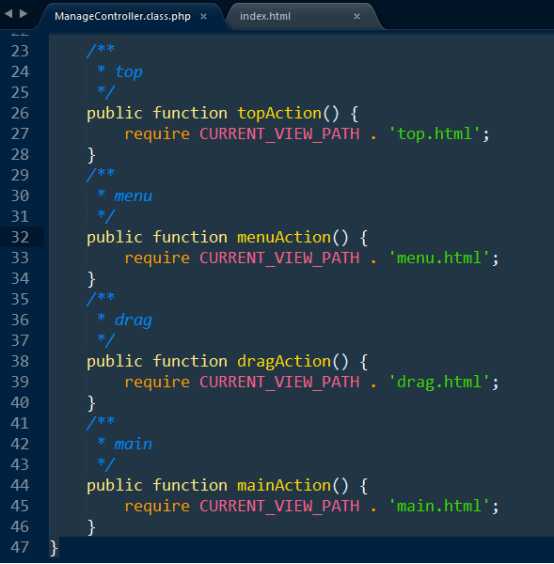The width and height of the screenshot is (554, 564).
Task: Place cursor on topAction function name
Action: 280,114
